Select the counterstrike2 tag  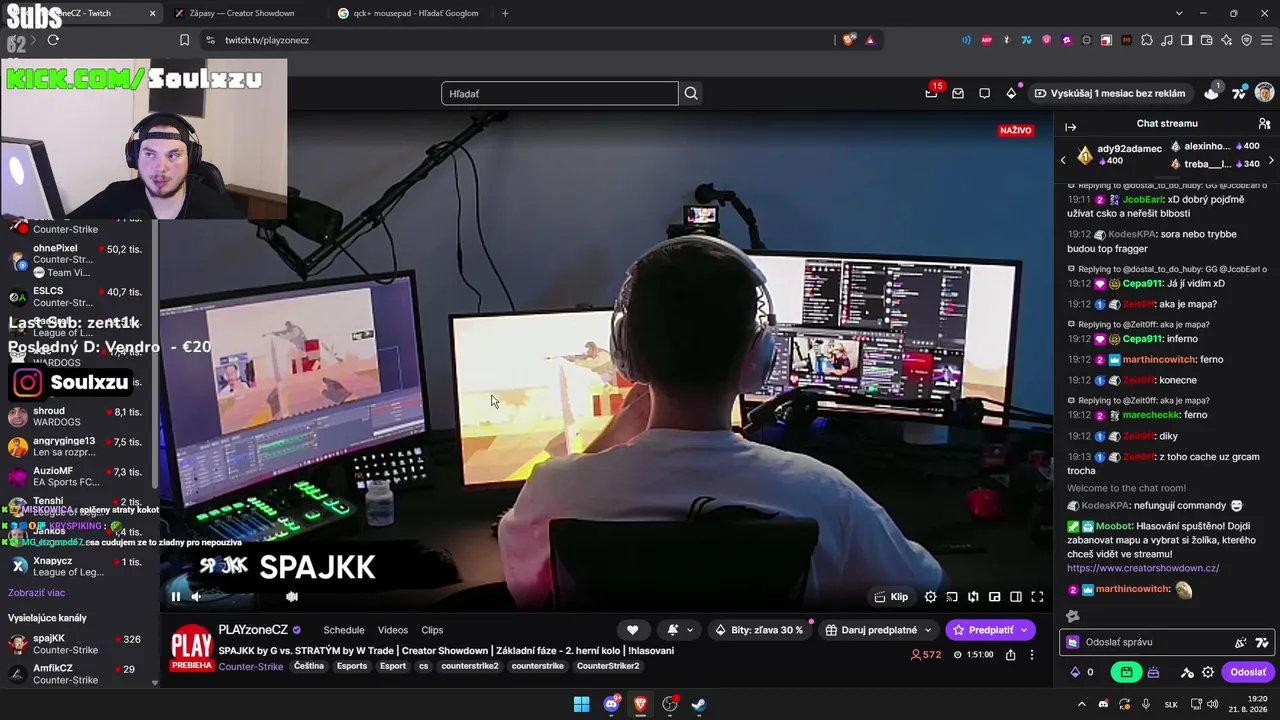470,666
